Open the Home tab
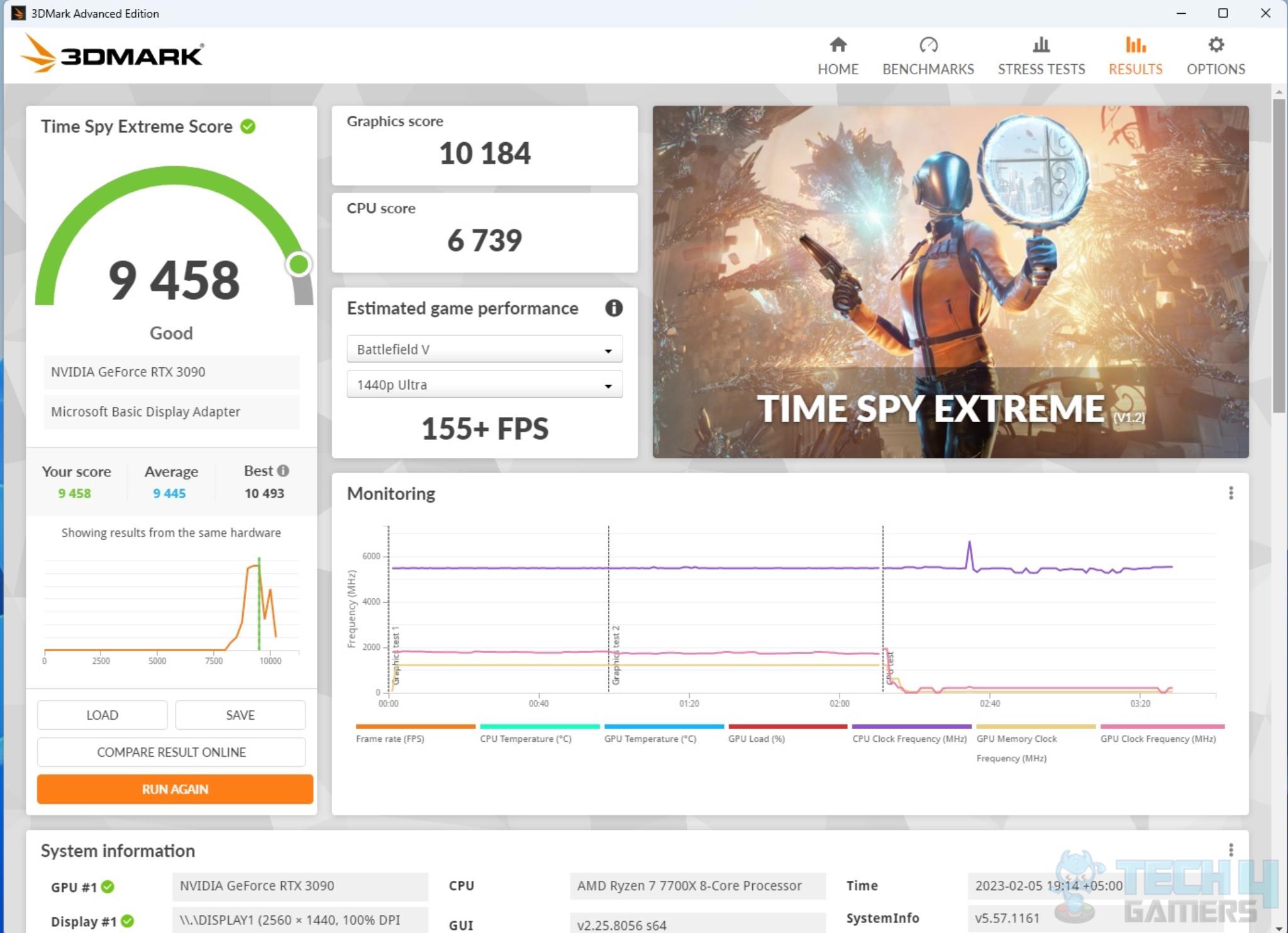 pos(838,55)
